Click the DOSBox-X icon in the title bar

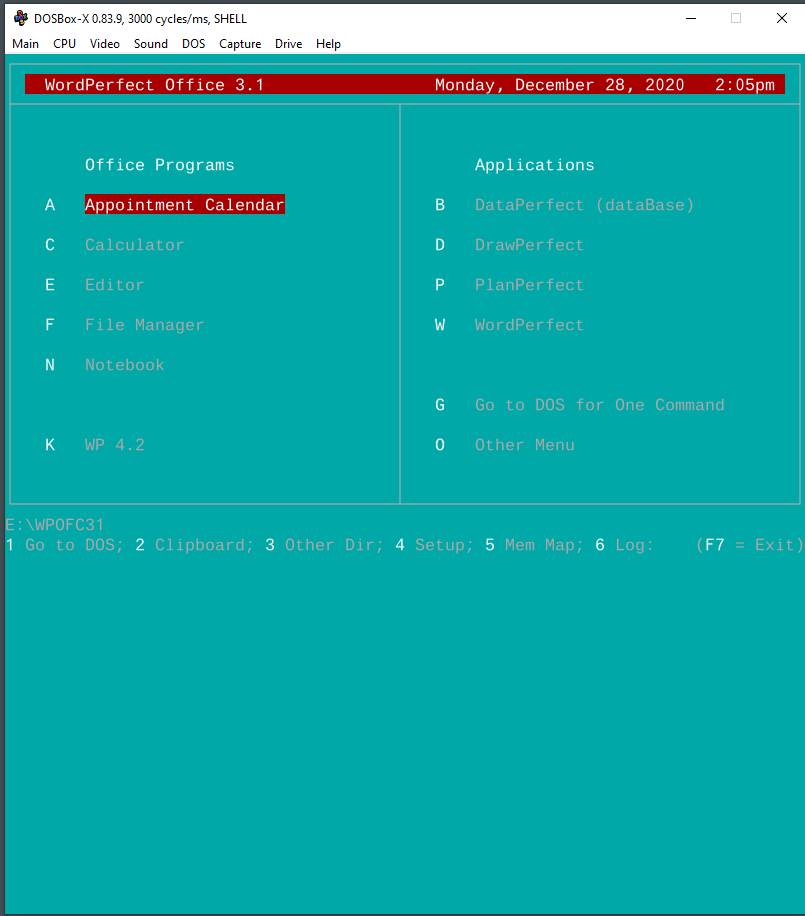pos(20,18)
